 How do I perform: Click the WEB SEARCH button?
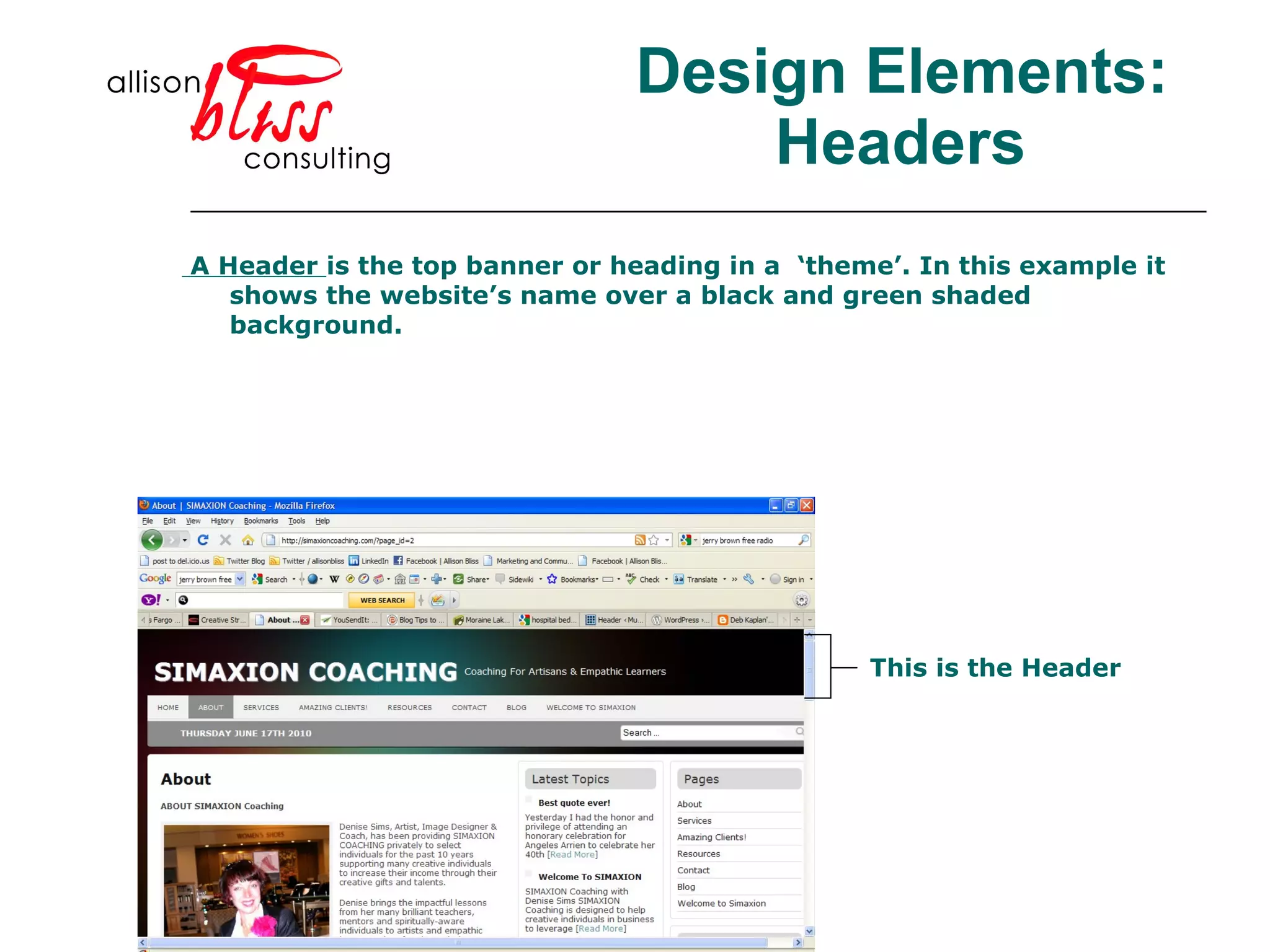(x=382, y=600)
